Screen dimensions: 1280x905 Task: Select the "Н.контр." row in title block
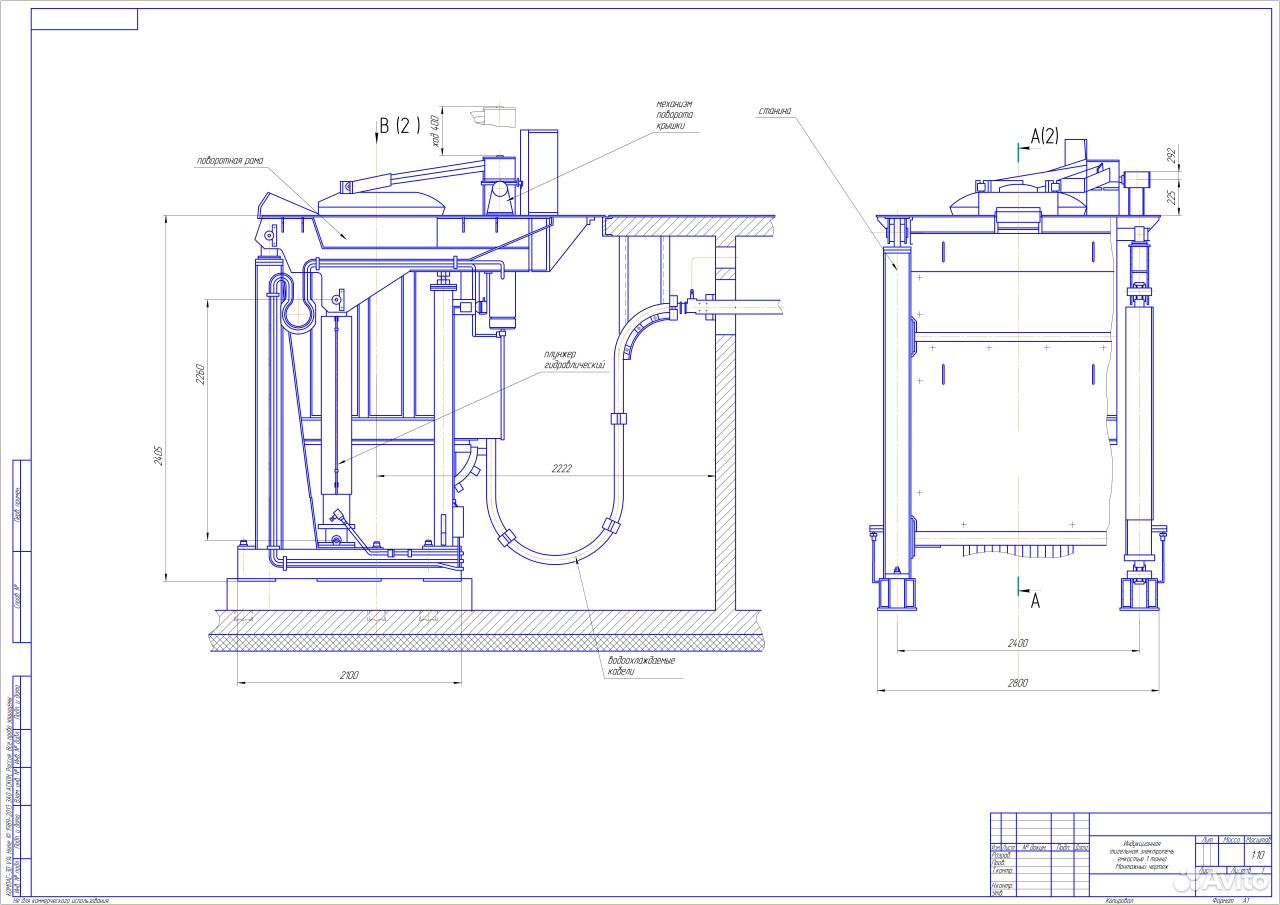click(x=1002, y=885)
